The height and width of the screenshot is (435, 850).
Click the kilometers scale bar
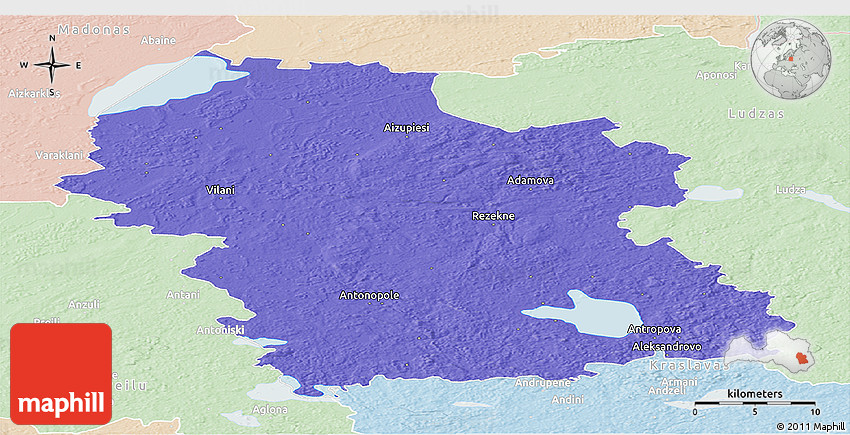click(x=755, y=403)
